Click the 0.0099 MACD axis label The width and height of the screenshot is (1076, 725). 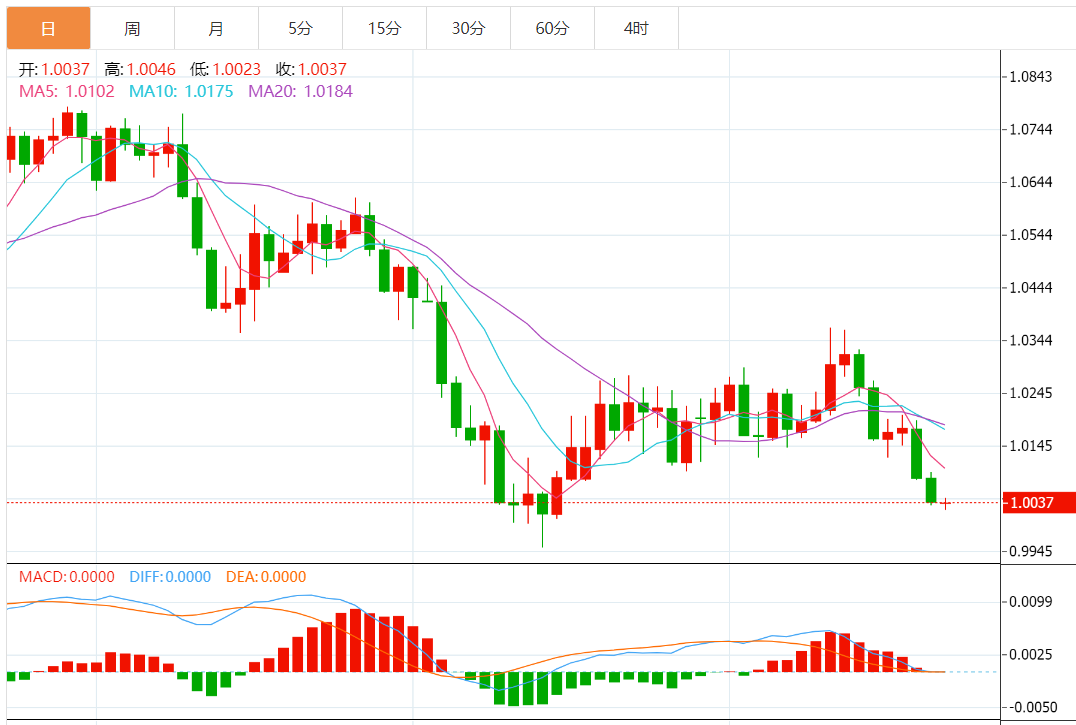pyautogui.click(x=1031, y=602)
